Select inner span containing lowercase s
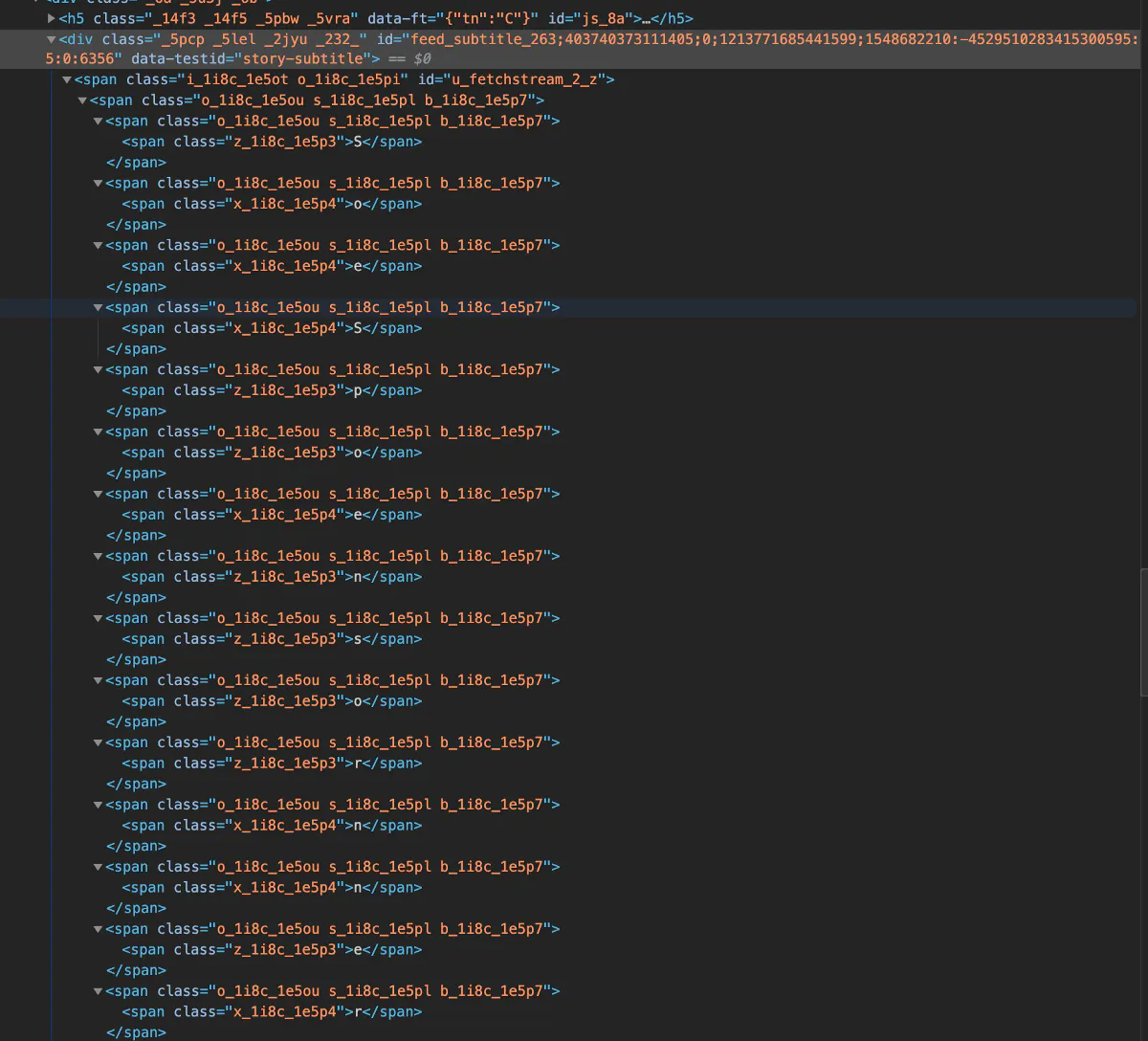1148x1041 pixels. 272,639
